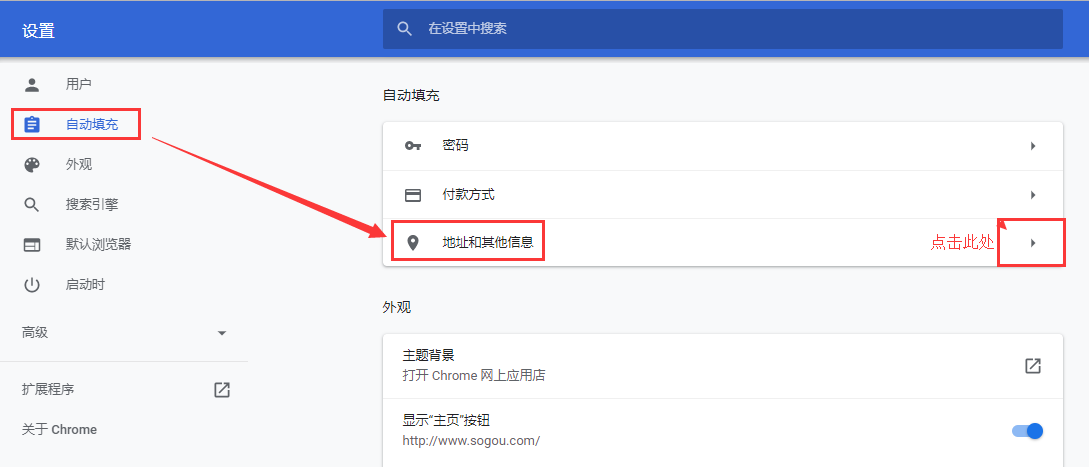Select 默认浏览器 in the sidebar menu
Image resolution: width=1089 pixels, height=467 pixels.
click(99, 244)
